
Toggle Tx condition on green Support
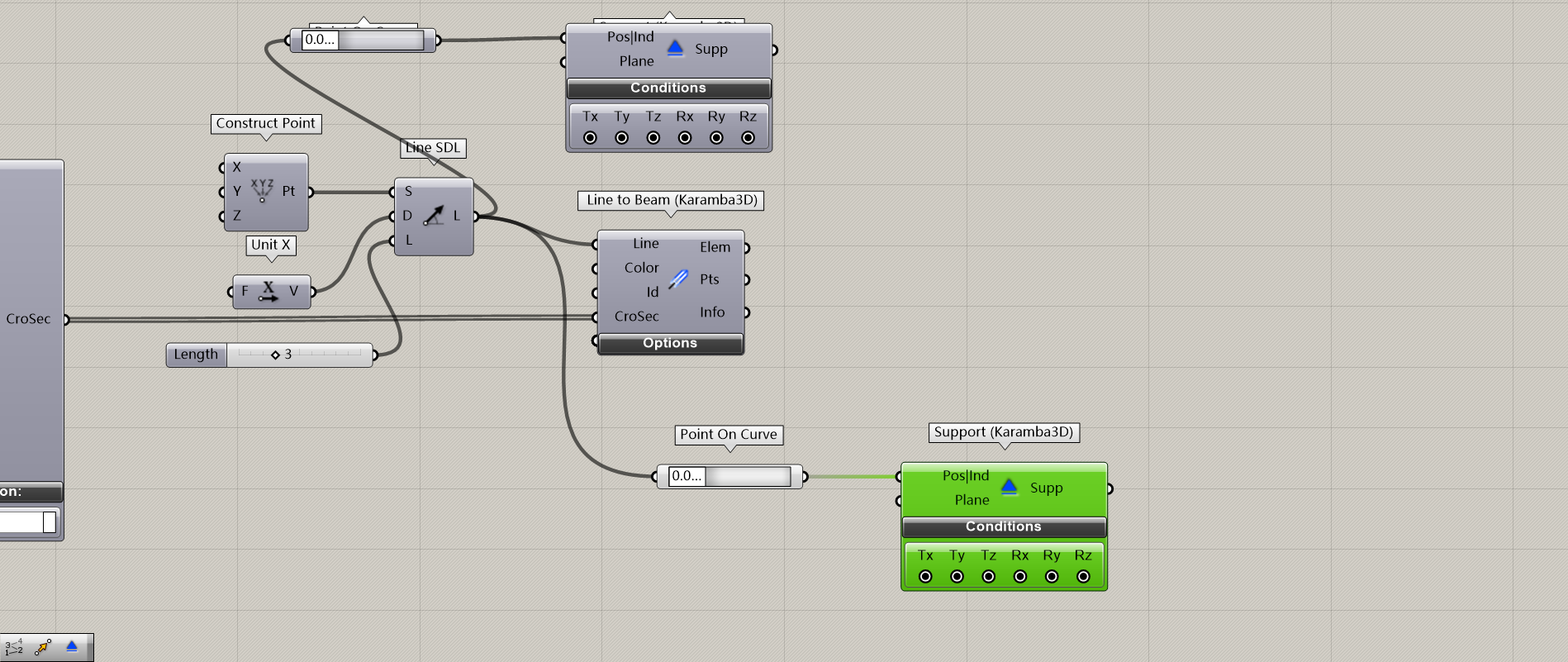point(925,577)
